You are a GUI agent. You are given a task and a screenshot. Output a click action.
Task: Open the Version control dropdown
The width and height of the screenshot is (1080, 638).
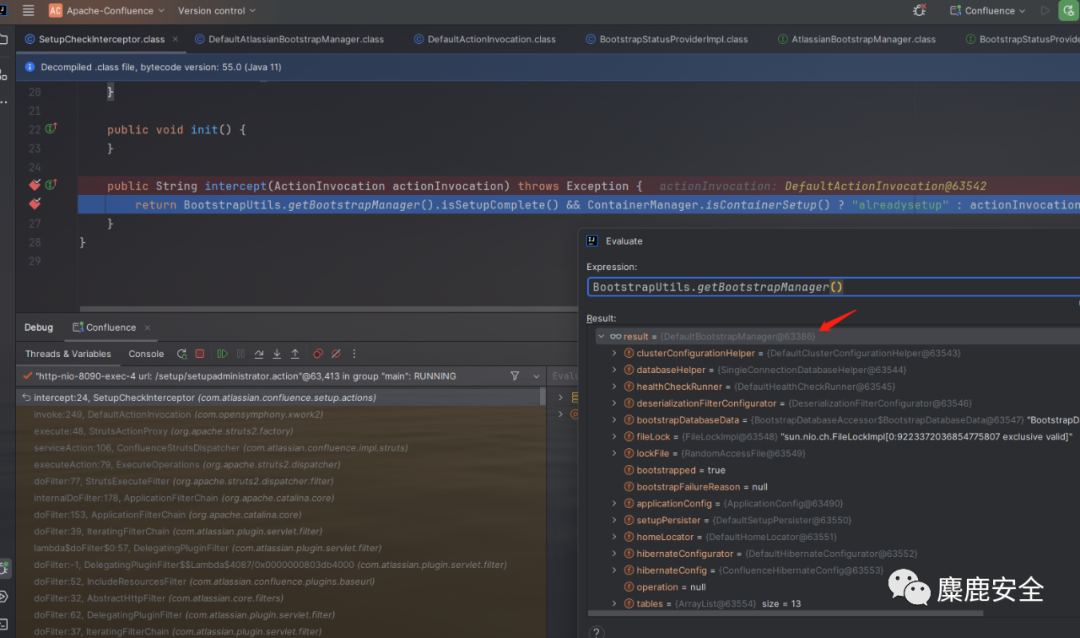(216, 10)
